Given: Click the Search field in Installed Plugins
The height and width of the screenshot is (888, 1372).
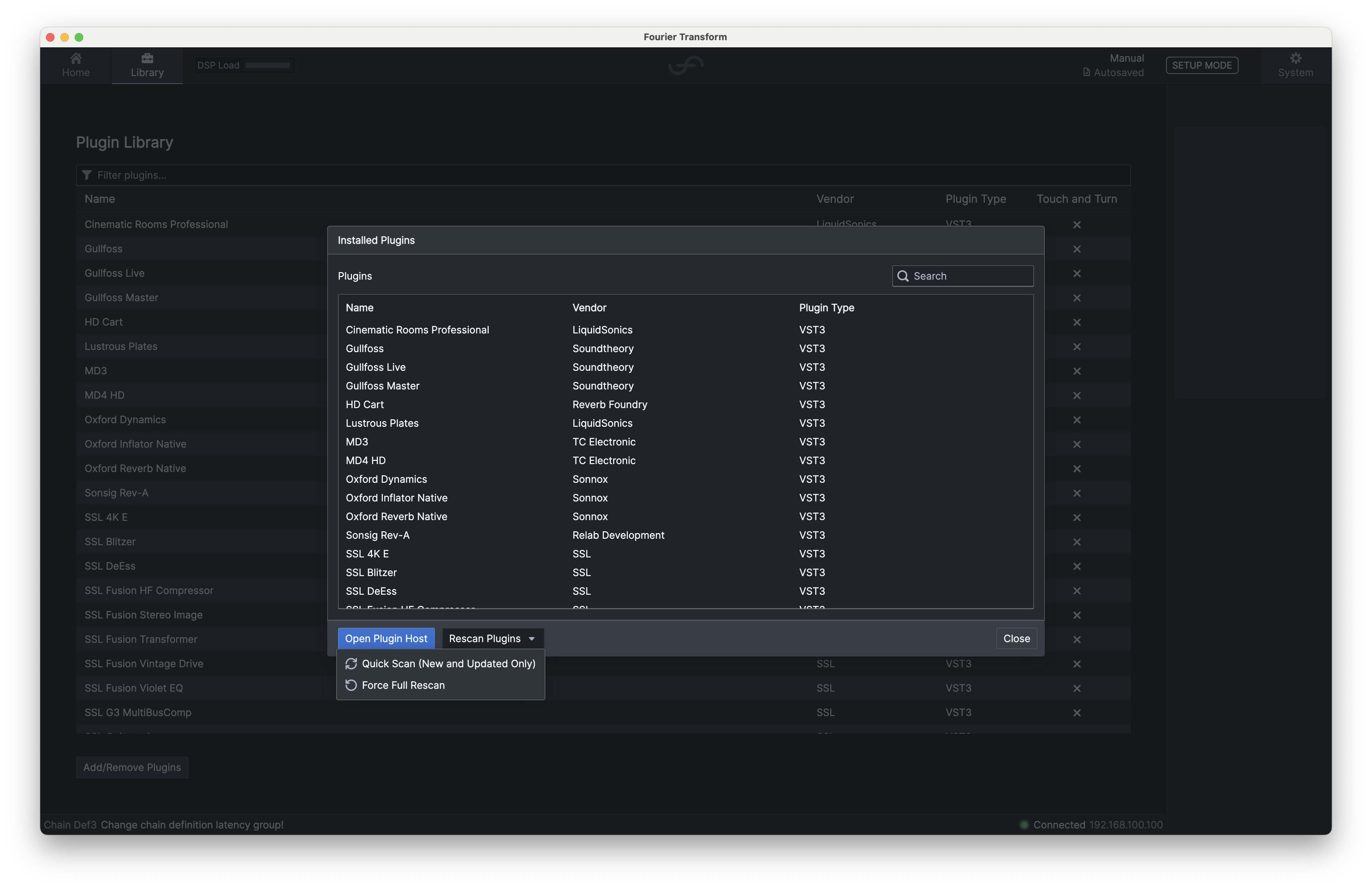Looking at the screenshot, I should 962,276.
